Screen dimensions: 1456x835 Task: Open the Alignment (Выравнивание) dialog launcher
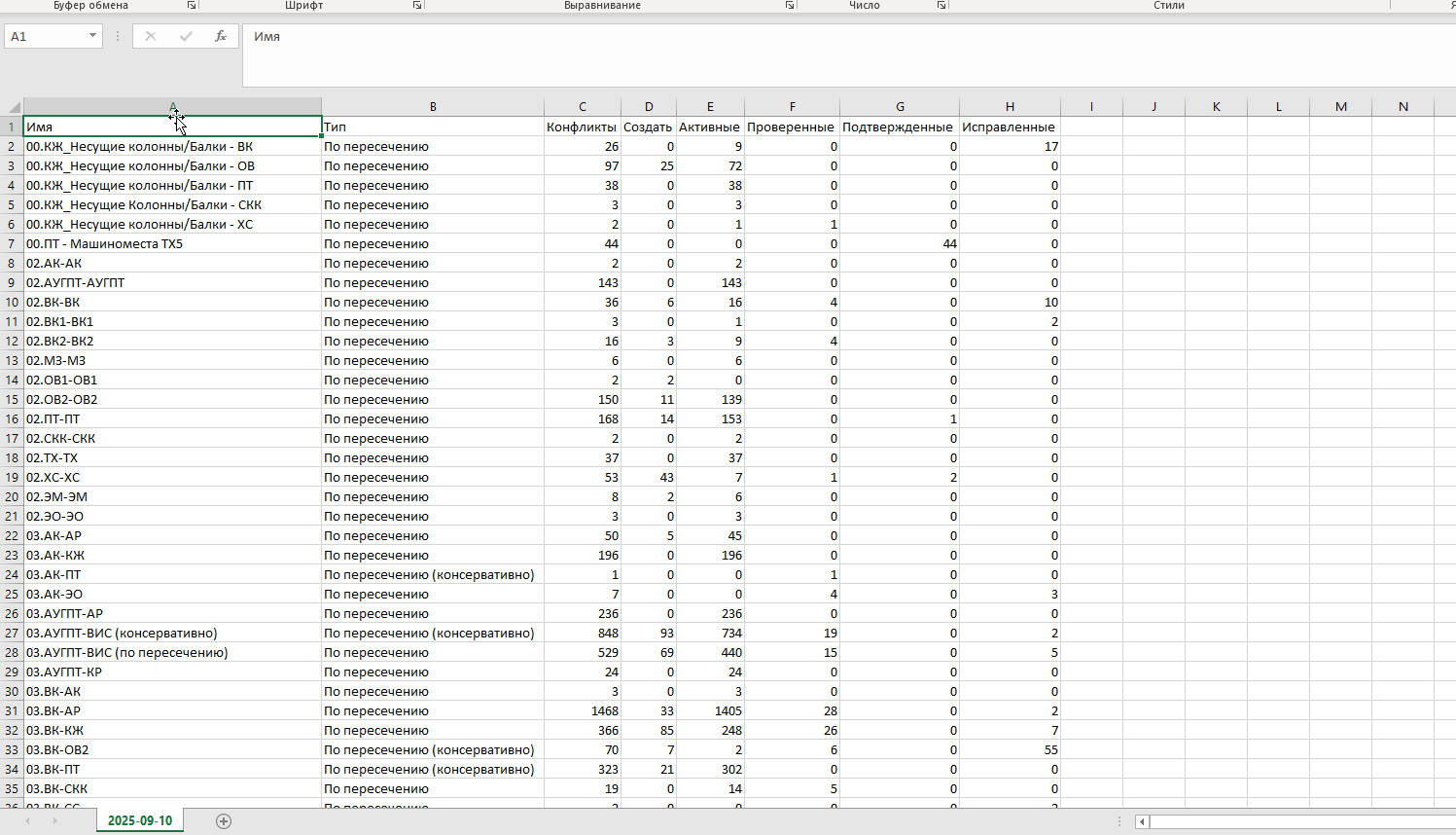click(x=790, y=6)
